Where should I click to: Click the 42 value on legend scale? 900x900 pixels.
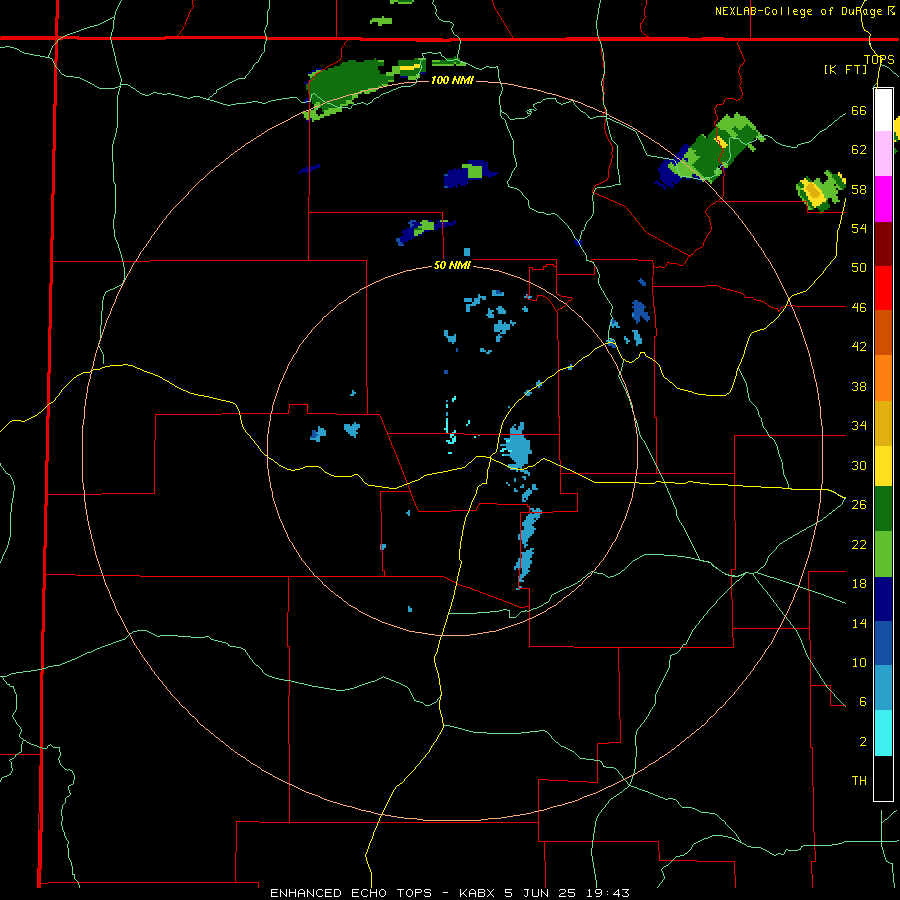pos(859,347)
